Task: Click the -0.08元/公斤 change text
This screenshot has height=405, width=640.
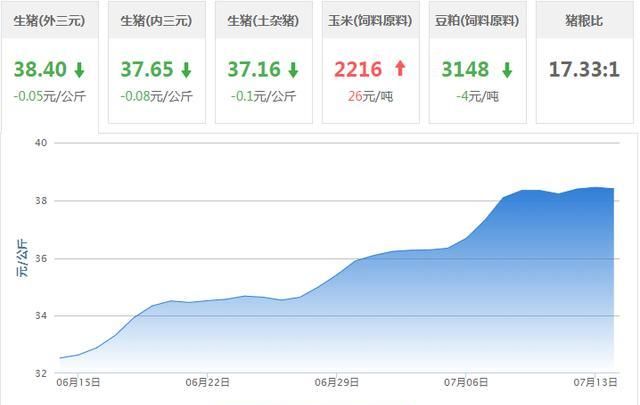Action: [x=156, y=96]
